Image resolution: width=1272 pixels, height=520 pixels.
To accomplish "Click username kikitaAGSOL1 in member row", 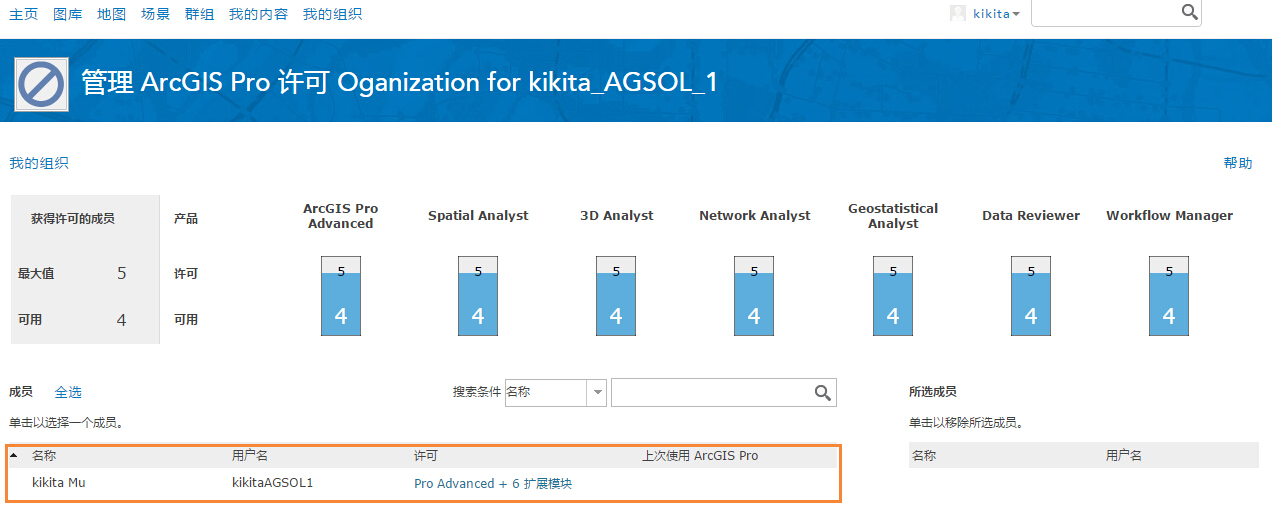I will (273, 483).
